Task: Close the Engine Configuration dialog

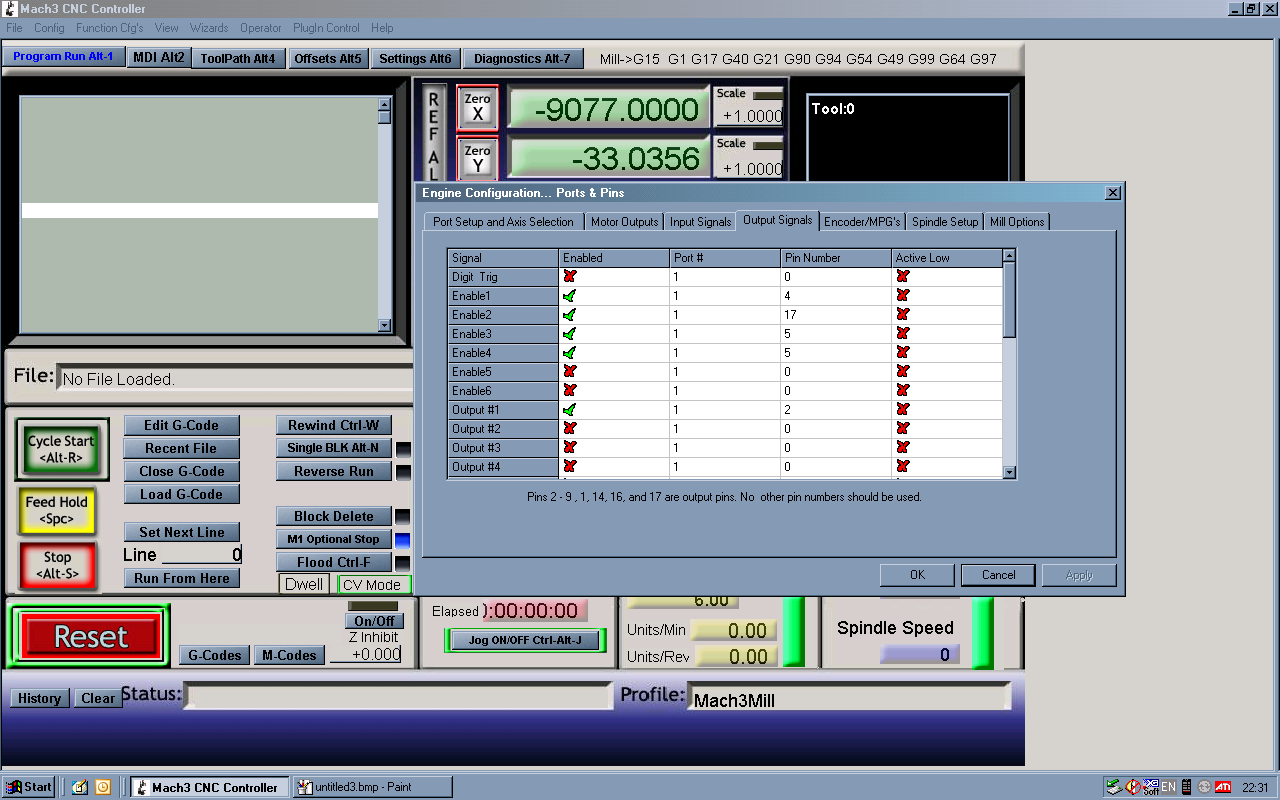Action: (1112, 192)
